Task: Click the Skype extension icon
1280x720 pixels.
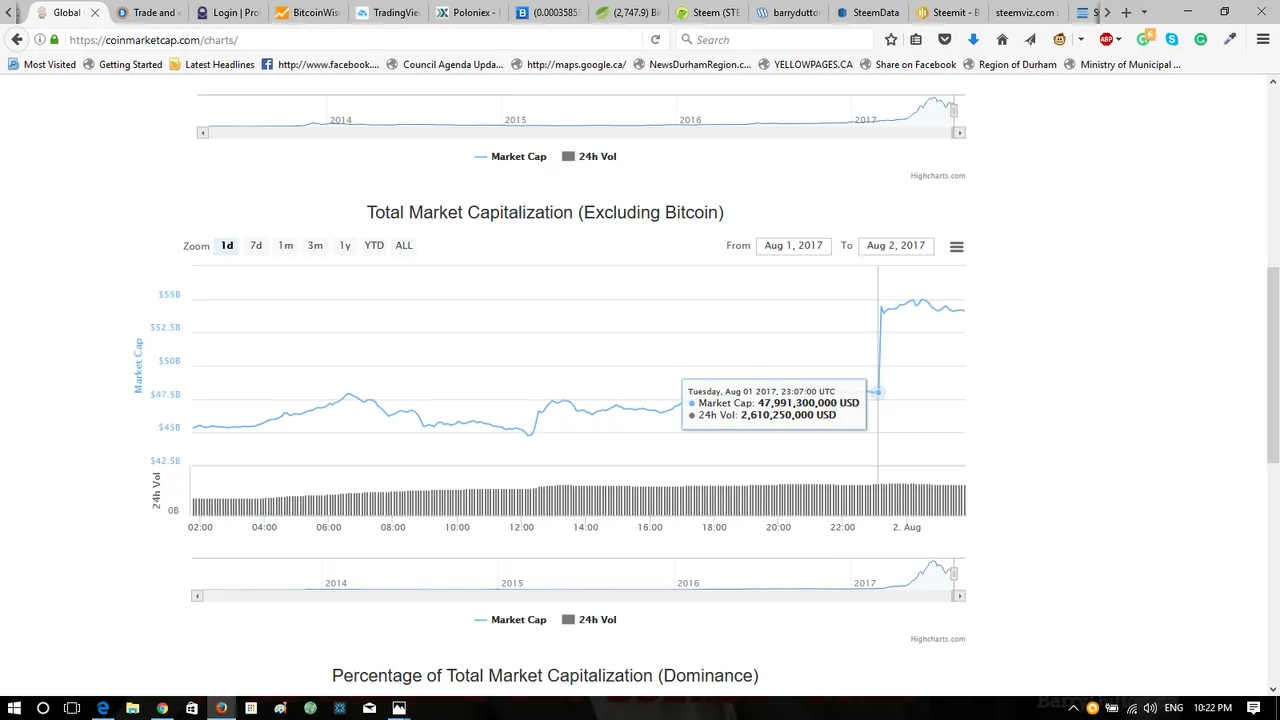Action: 1171,40
